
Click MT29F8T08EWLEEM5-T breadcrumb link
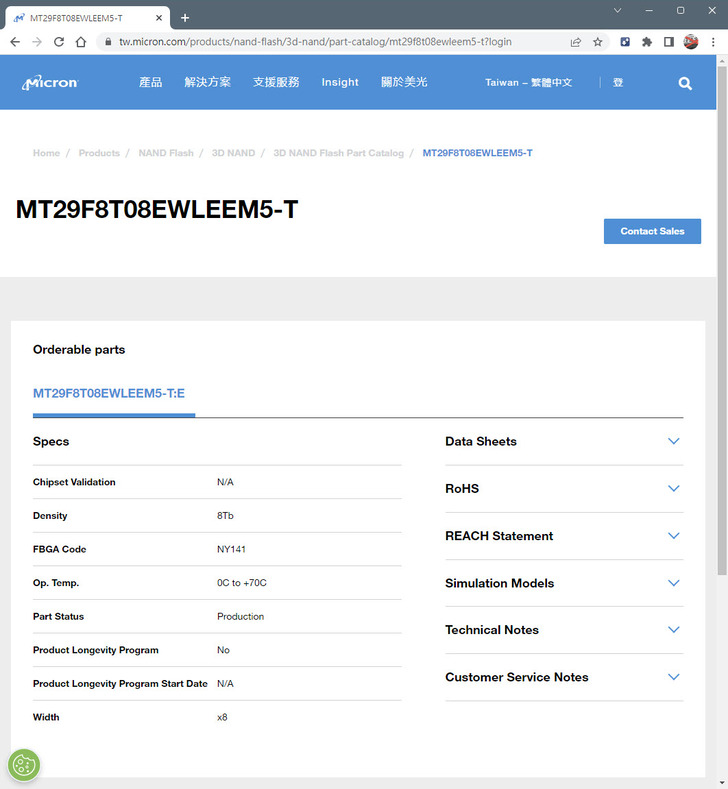click(x=477, y=153)
